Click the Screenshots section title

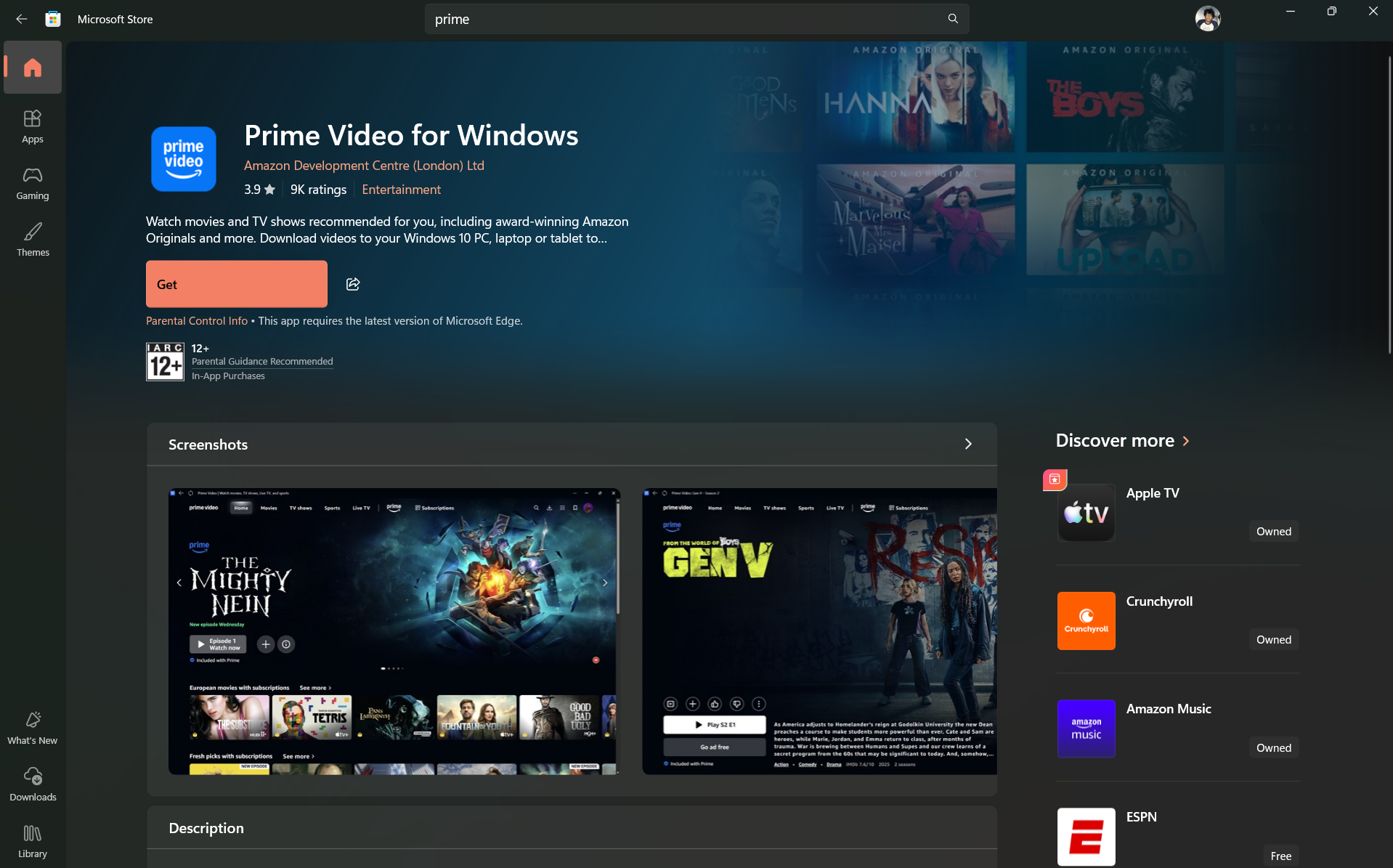click(208, 445)
